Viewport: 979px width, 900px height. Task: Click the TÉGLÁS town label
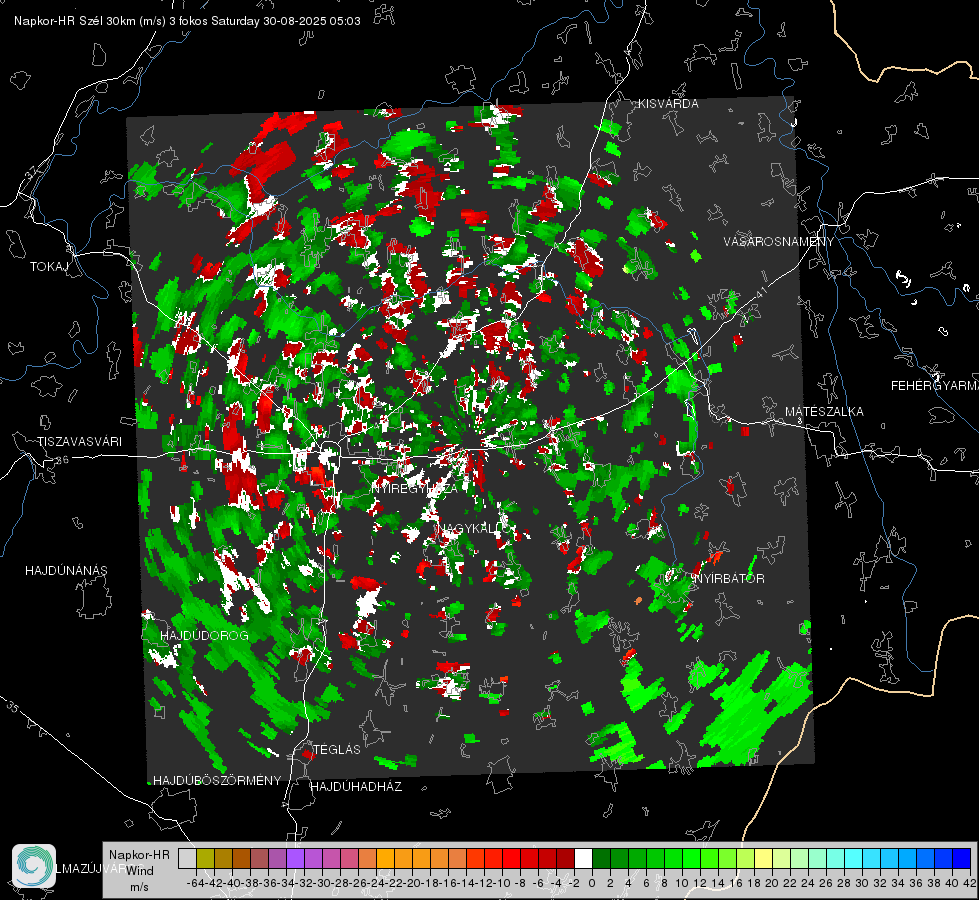click(x=337, y=749)
